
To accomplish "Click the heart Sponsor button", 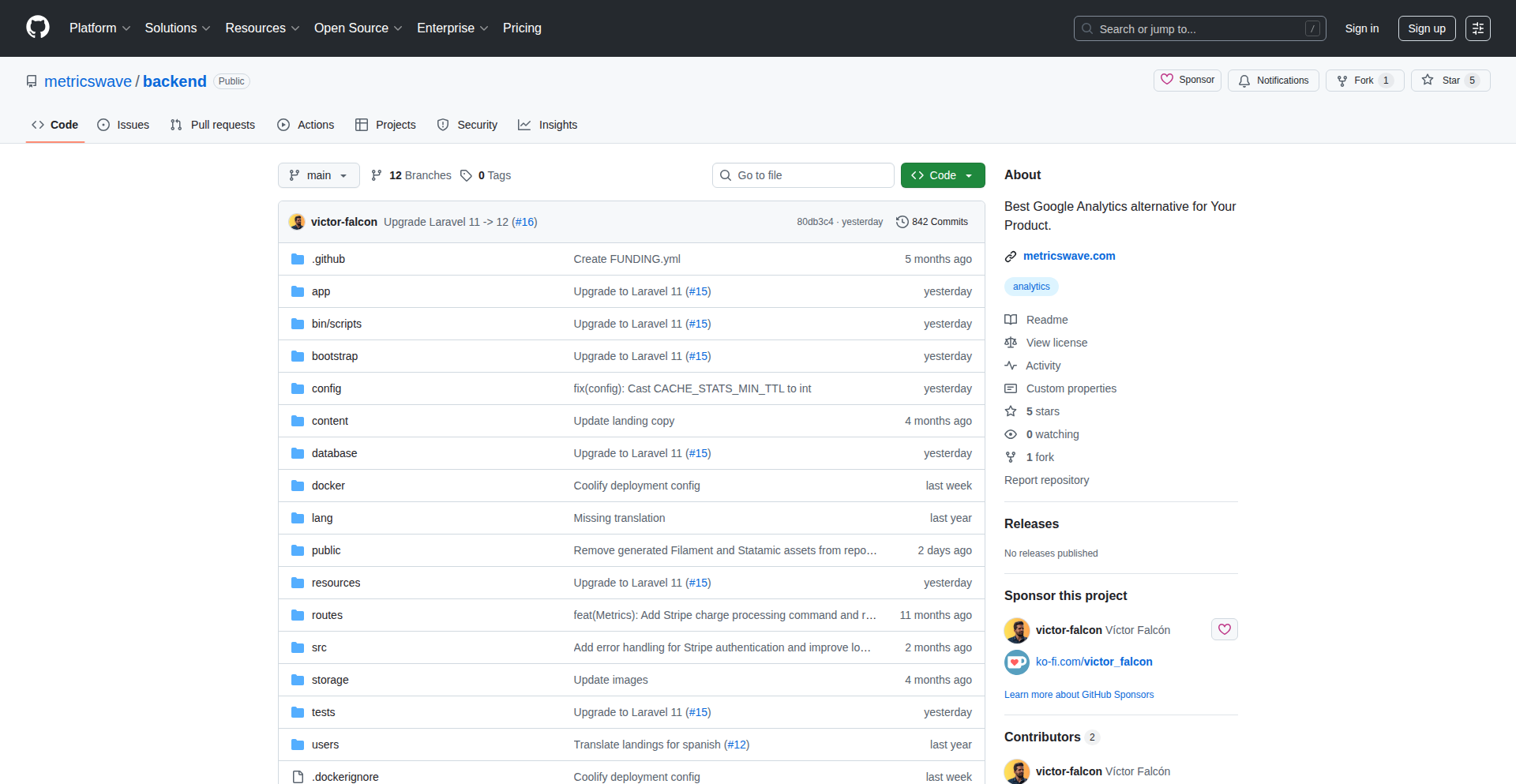I will click(x=1187, y=81).
